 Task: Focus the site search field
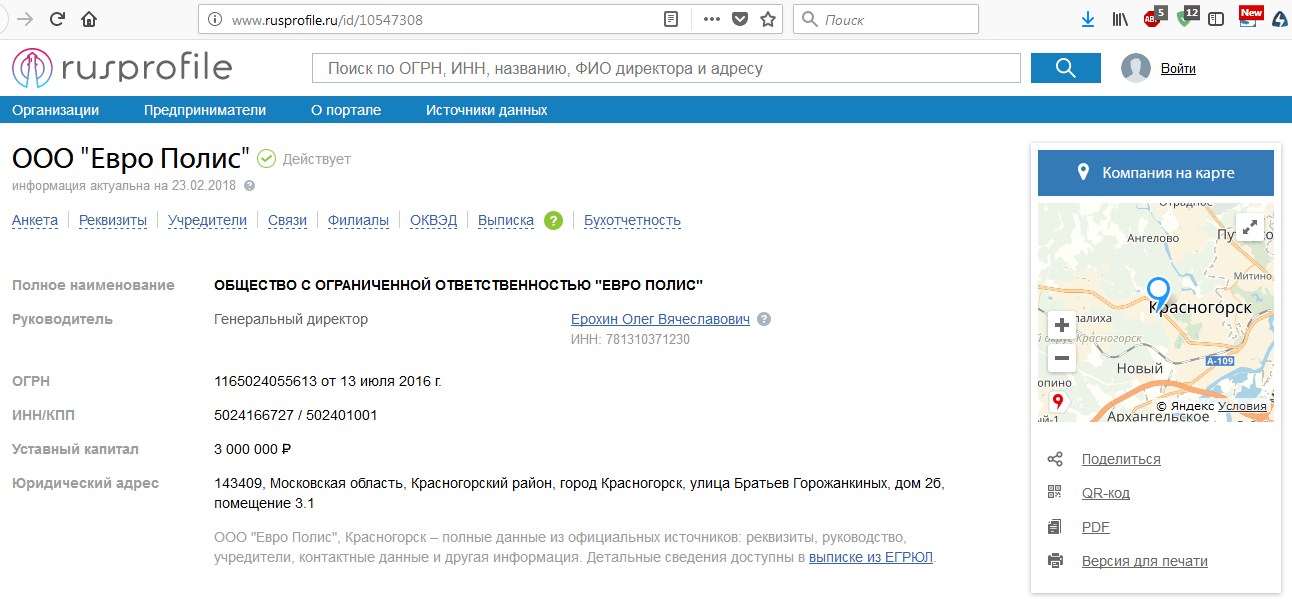(667, 68)
